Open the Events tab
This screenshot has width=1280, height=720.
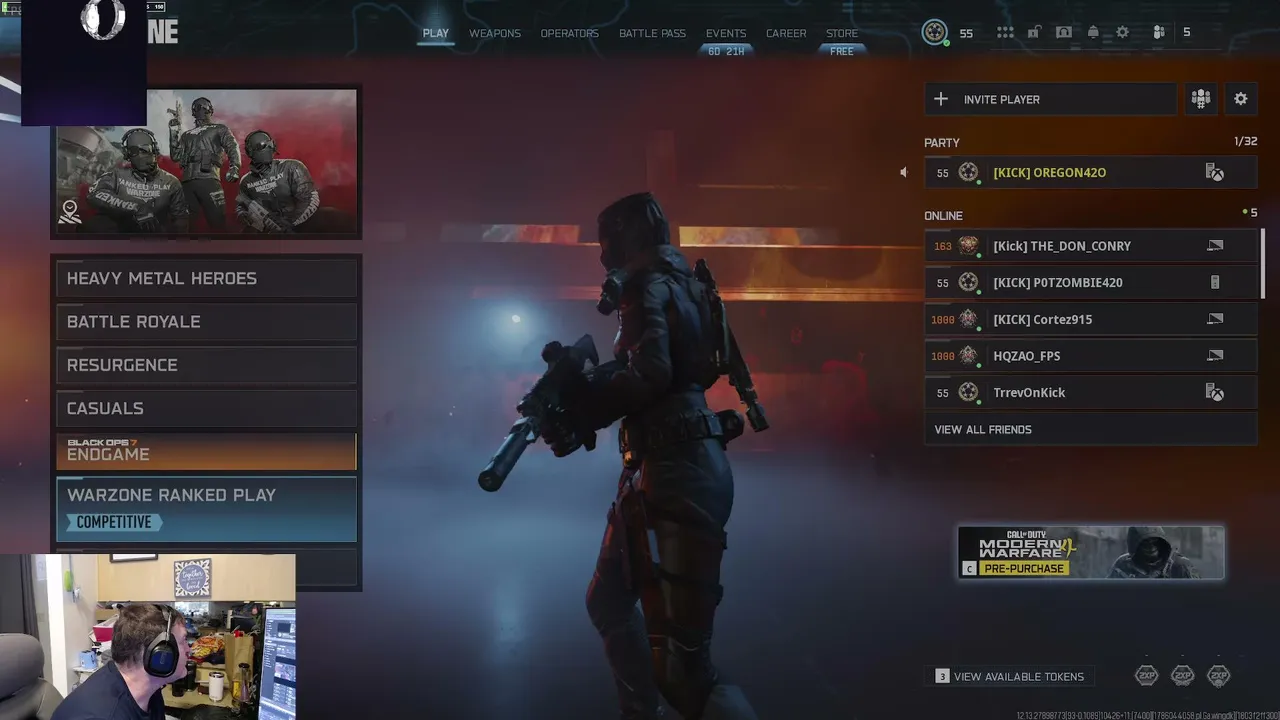pos(726,33)
